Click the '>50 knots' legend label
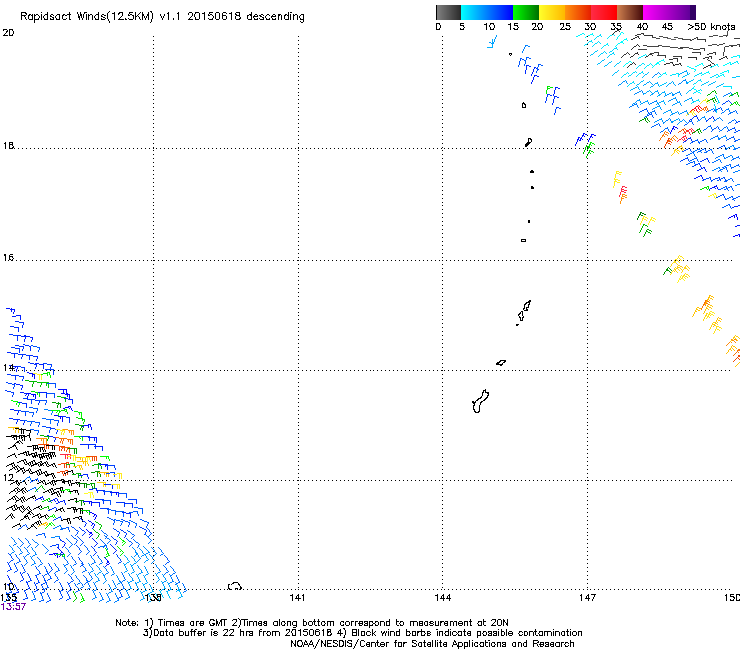This screenshot has height=650, width=740. (711, 27)
